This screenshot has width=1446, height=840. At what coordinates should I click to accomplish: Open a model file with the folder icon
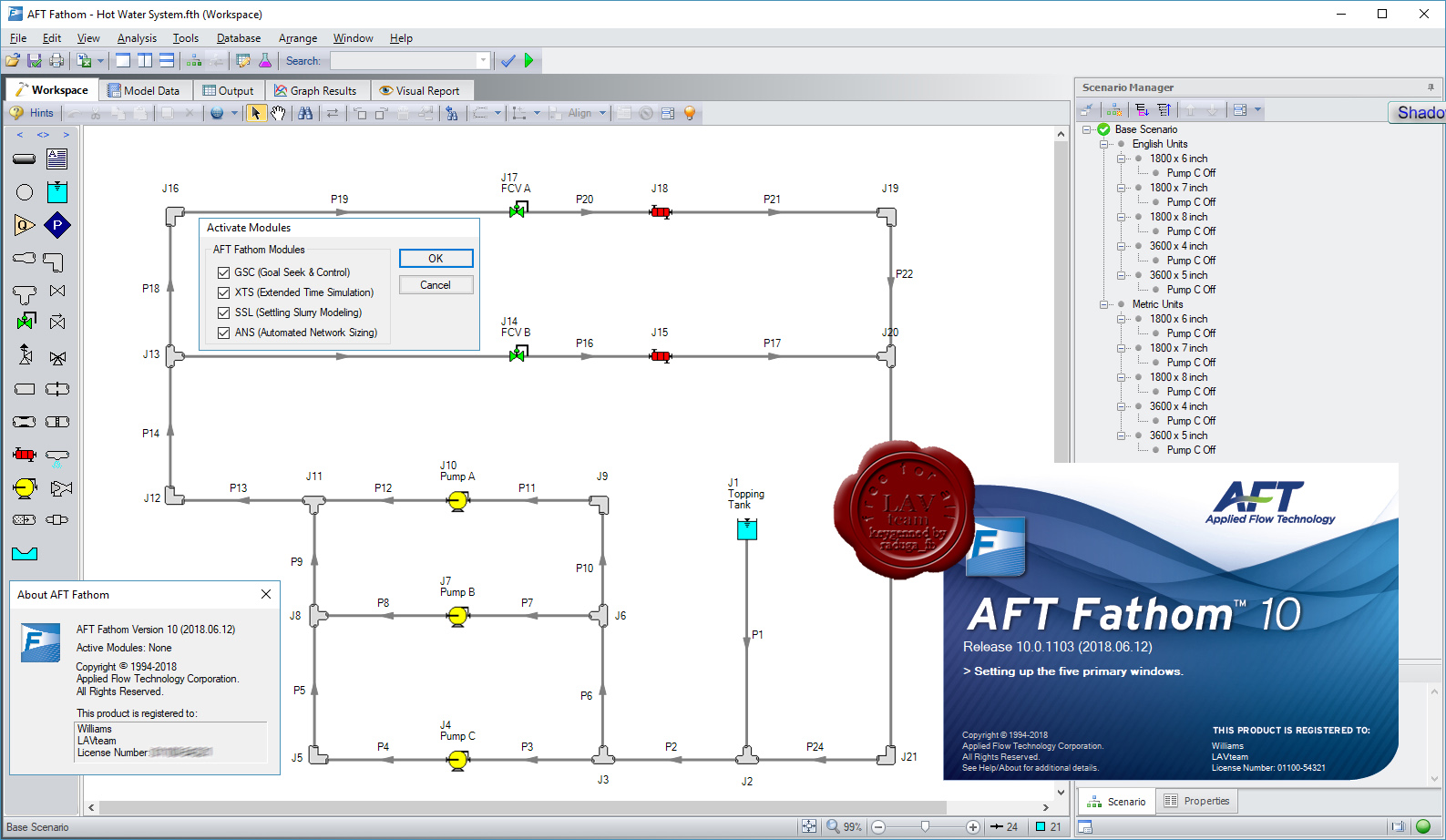coord(13,61)
